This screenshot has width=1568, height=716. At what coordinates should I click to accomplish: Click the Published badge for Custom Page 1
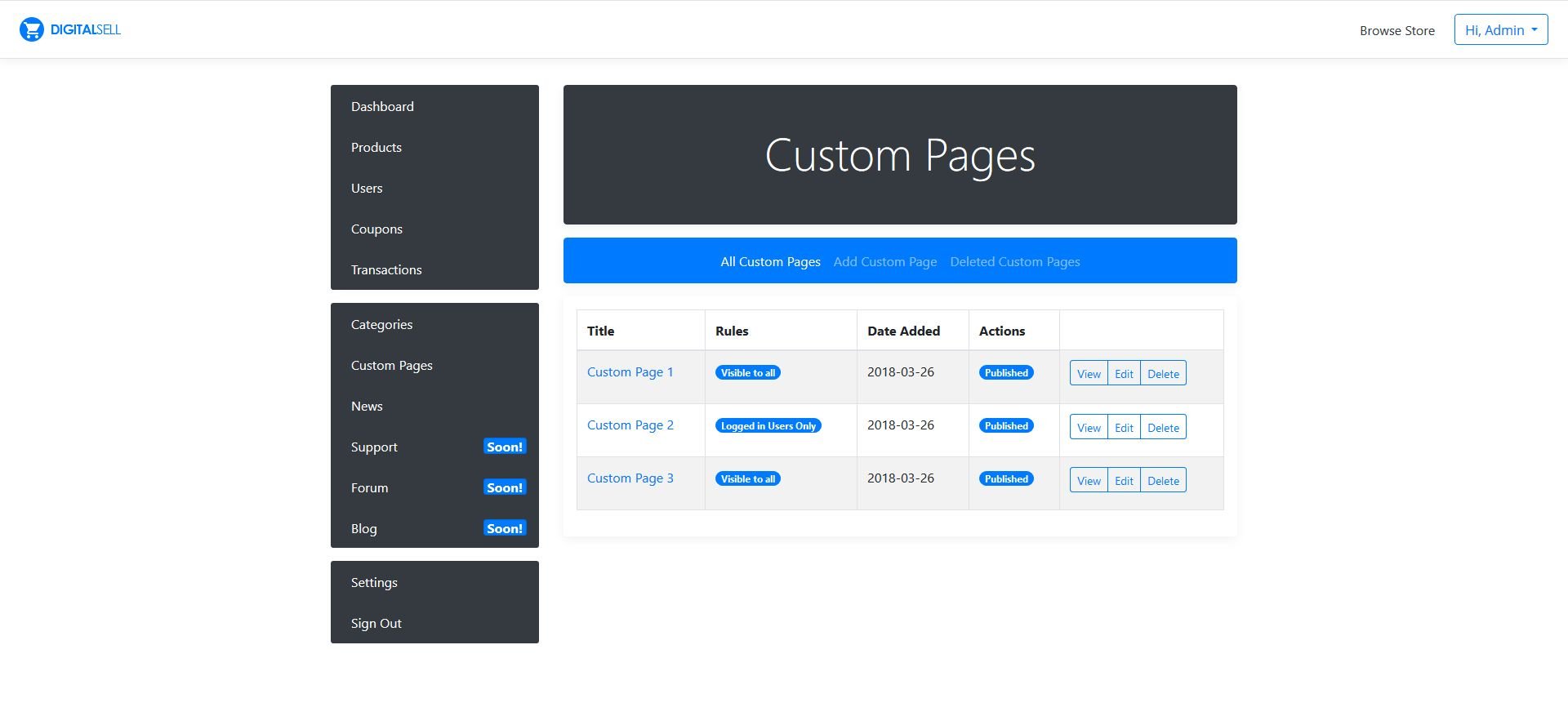pos(1006,372)
